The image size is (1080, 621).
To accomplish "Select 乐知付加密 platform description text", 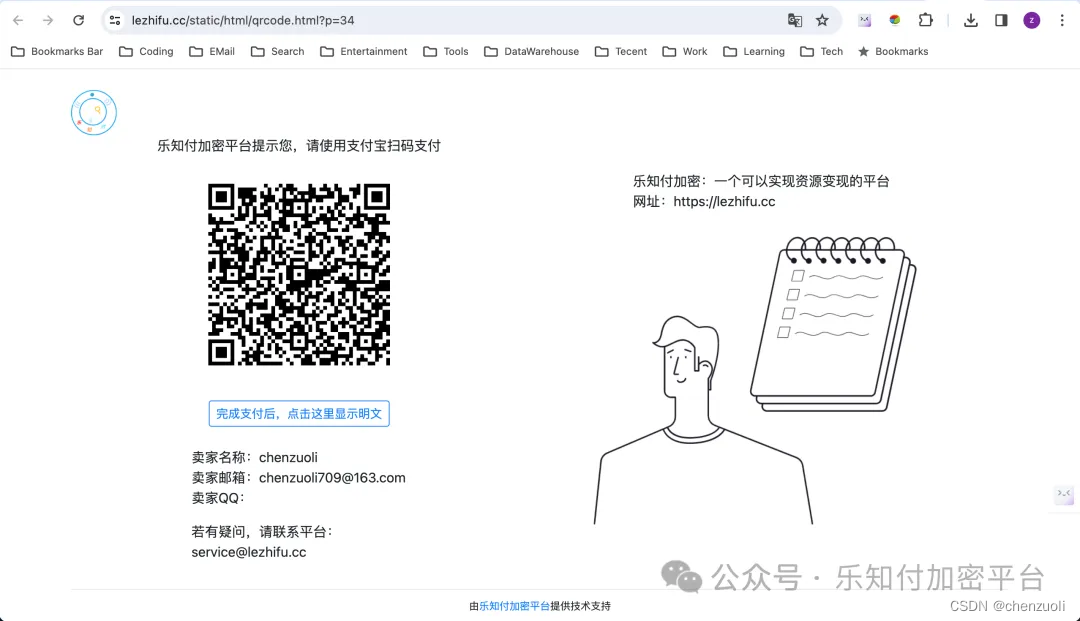I will coord(761,181).
